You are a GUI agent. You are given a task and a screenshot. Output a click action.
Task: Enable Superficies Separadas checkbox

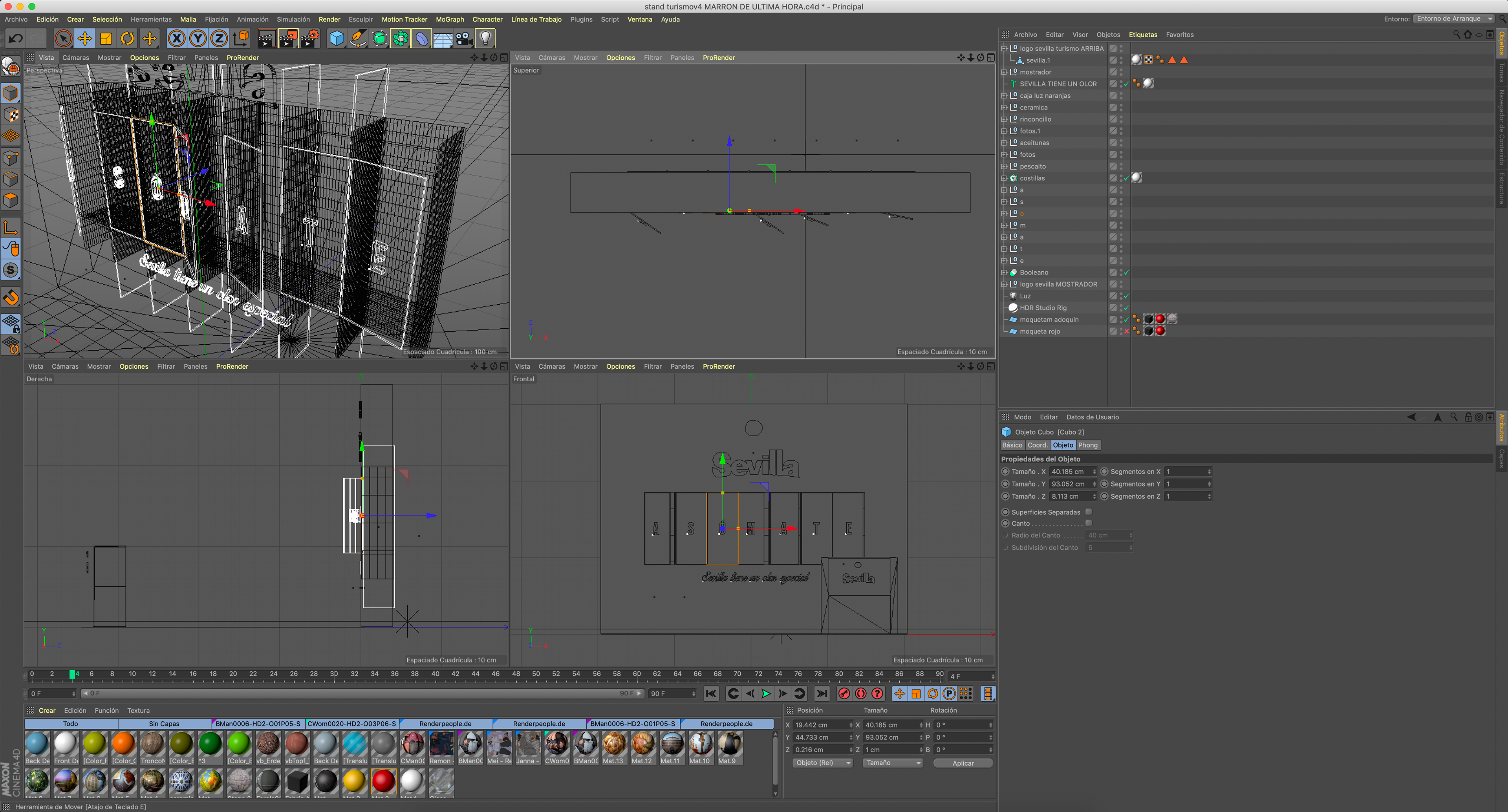1088,512
